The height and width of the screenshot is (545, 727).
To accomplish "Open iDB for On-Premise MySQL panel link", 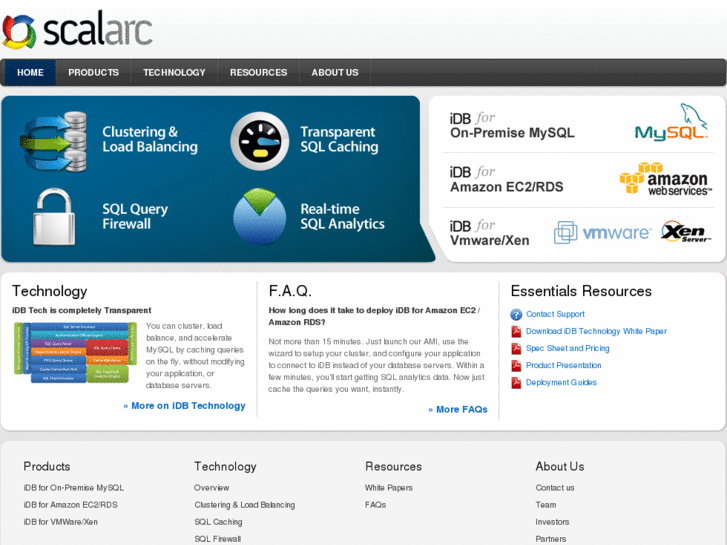I will pyautogui.click(x=512, y=126).
